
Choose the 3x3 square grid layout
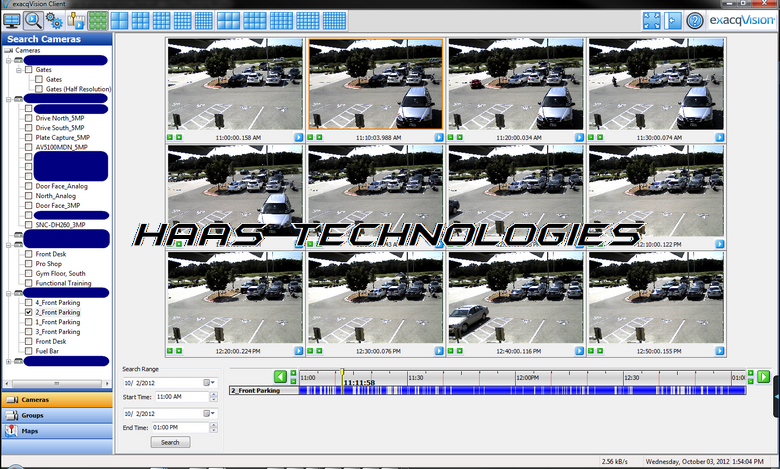tap(140, 21)
